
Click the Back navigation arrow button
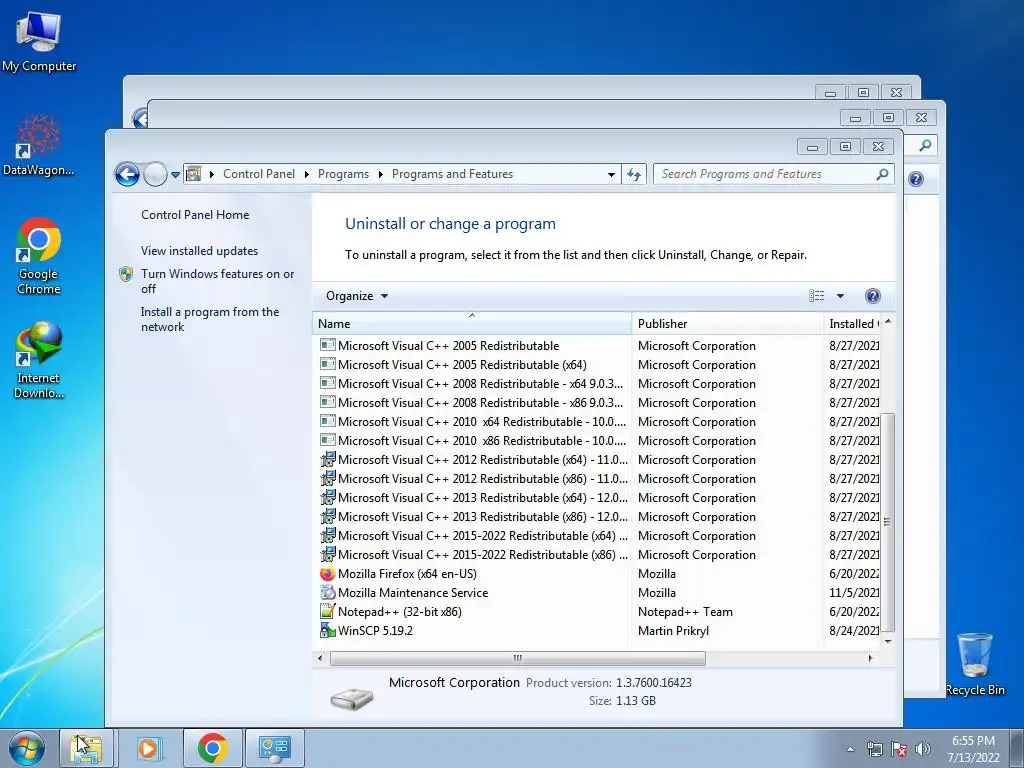click(127, 174)
